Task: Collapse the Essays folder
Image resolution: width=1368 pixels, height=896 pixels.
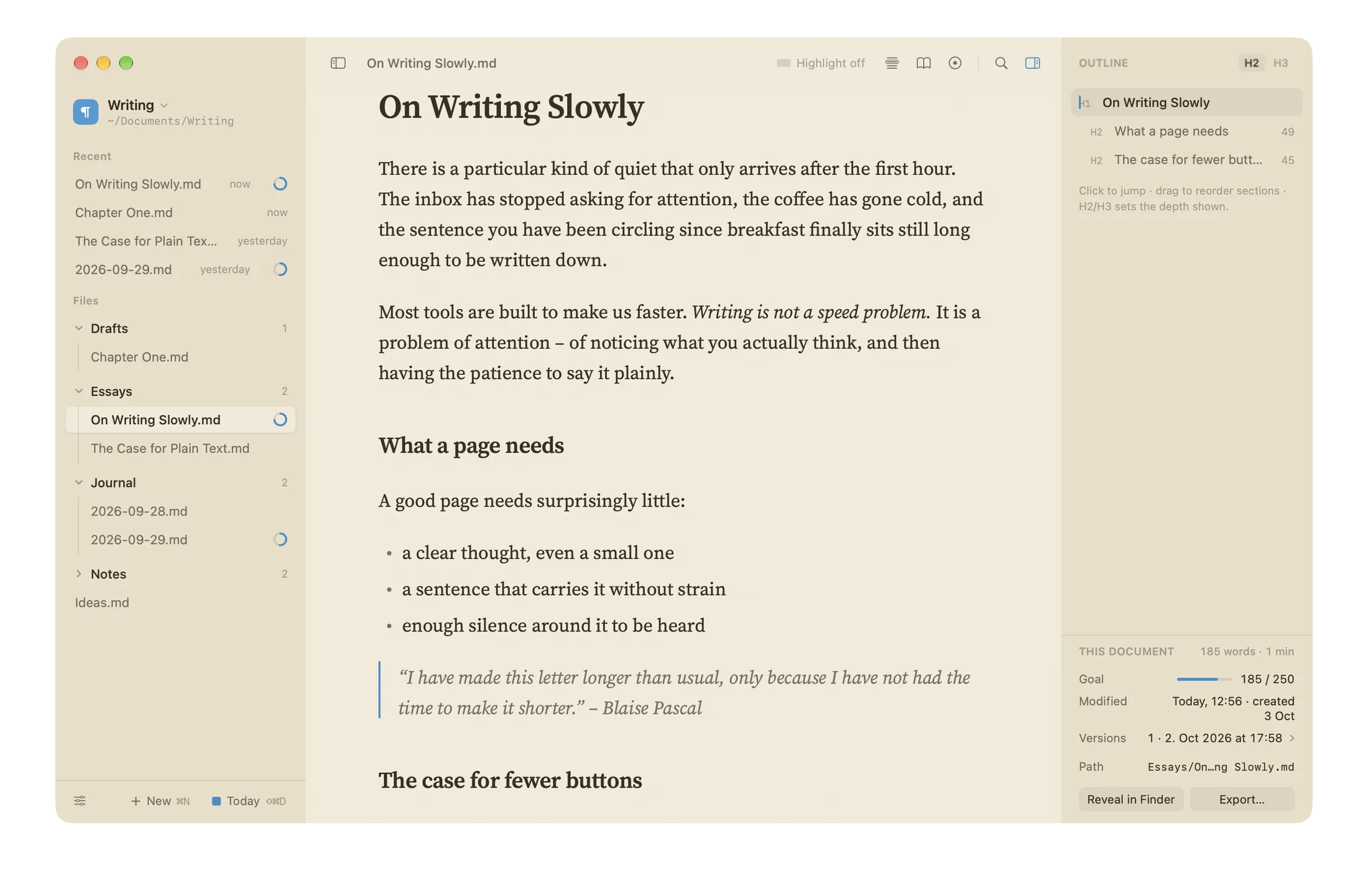Action: point(79,391)
